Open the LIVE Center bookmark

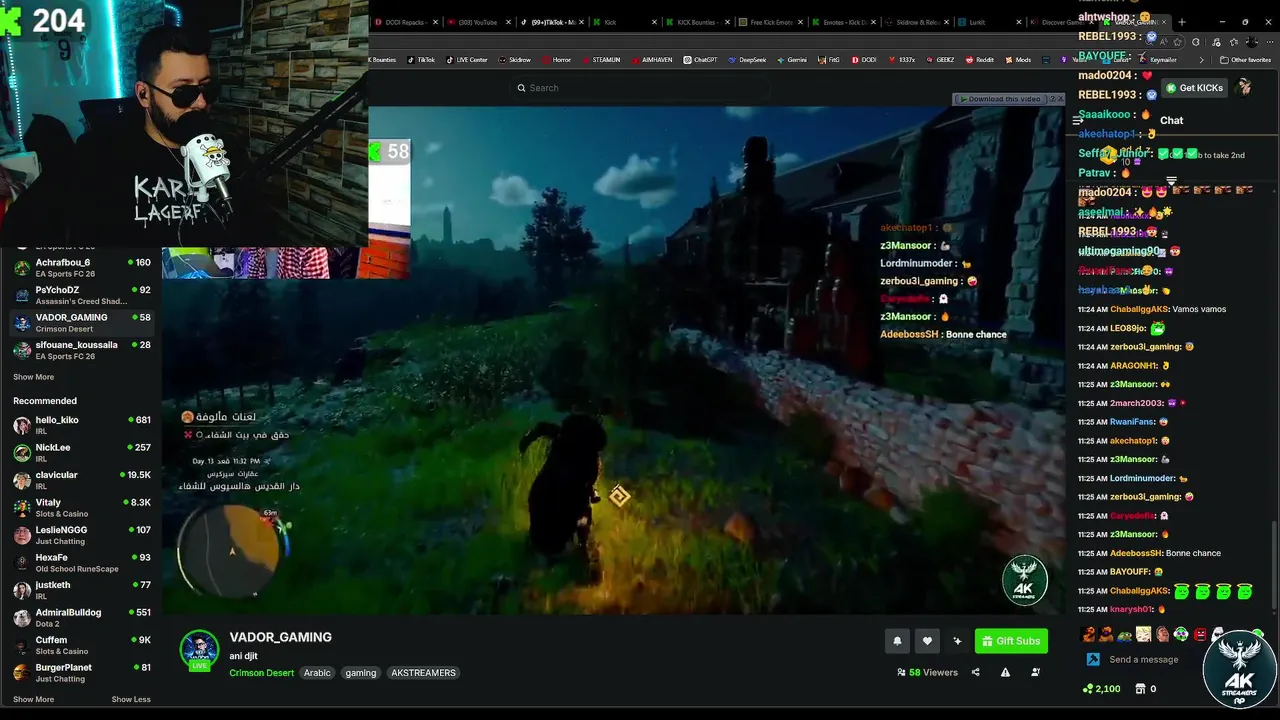click(466, 60)
